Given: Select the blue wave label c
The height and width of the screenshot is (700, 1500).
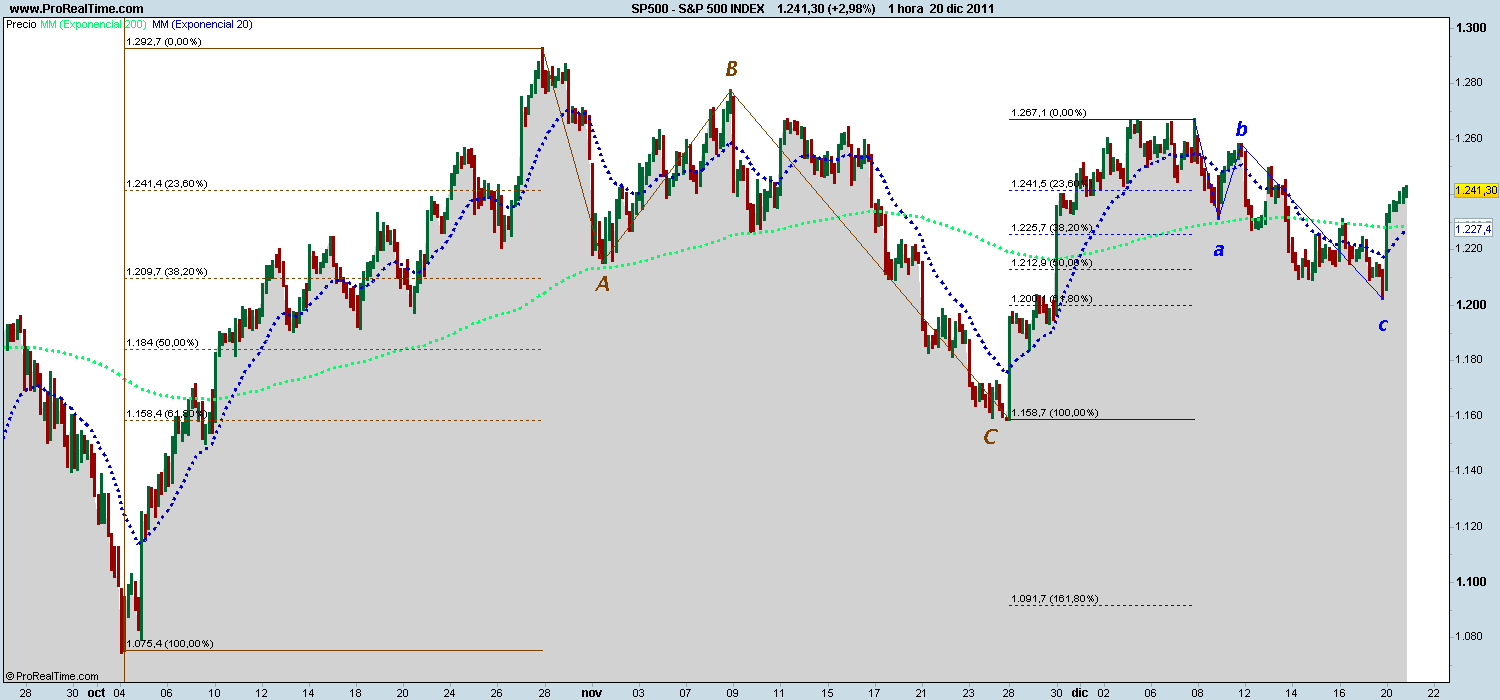Looking at the screenshot, I should pyautogui.click(x=1383, y=324).
